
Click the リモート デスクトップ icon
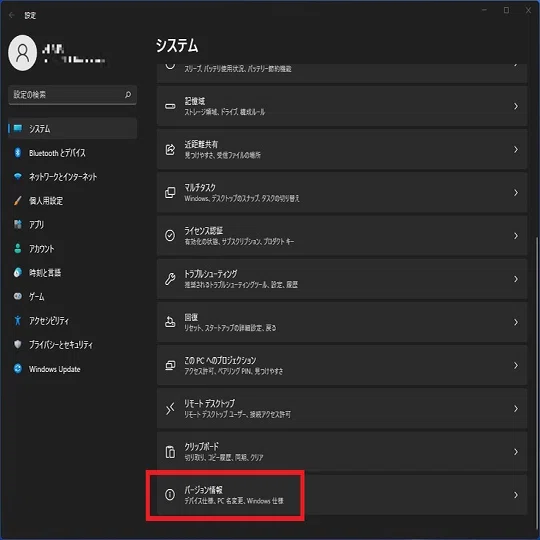(170, 409)
